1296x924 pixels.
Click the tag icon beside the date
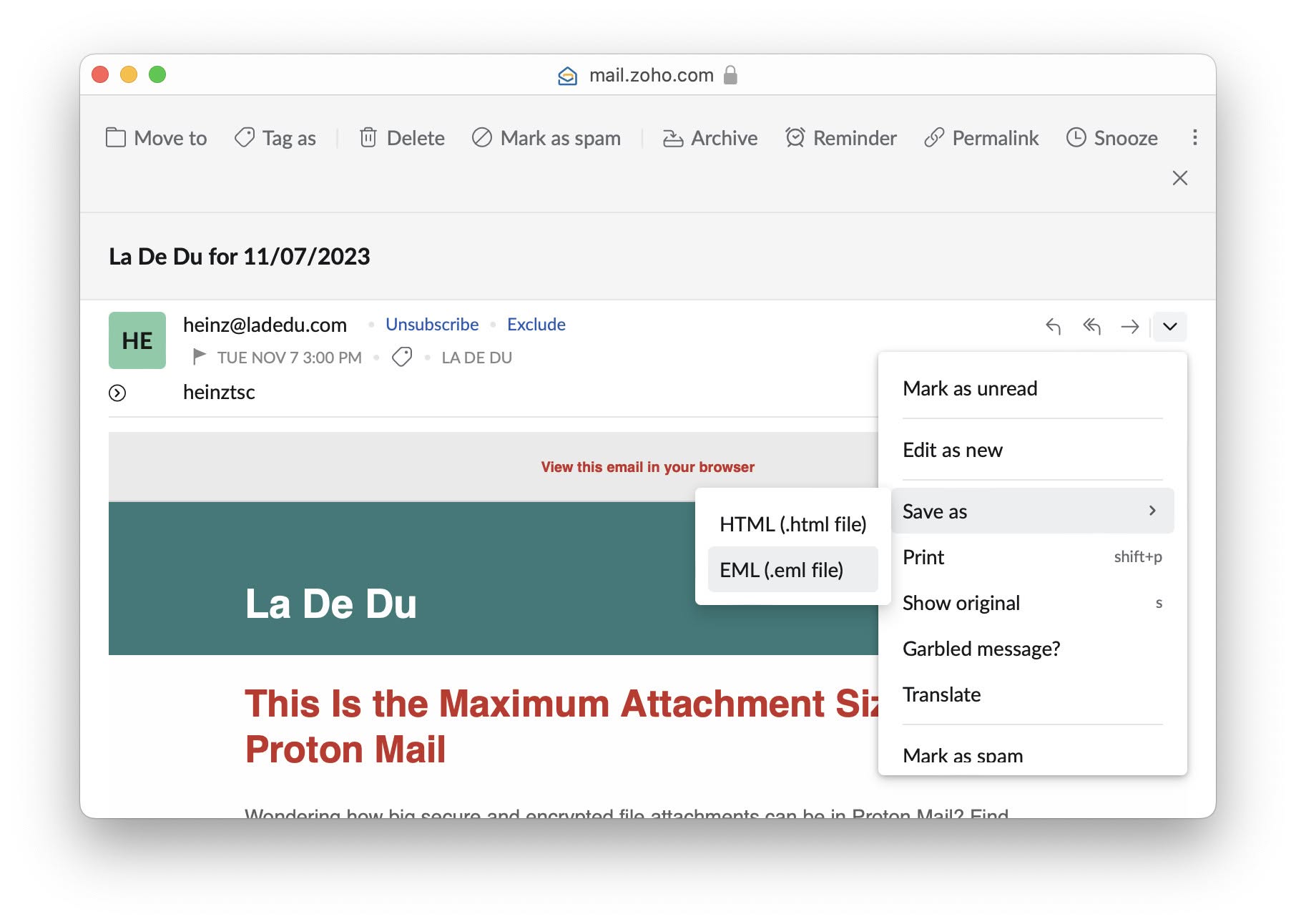coord(402,356)
